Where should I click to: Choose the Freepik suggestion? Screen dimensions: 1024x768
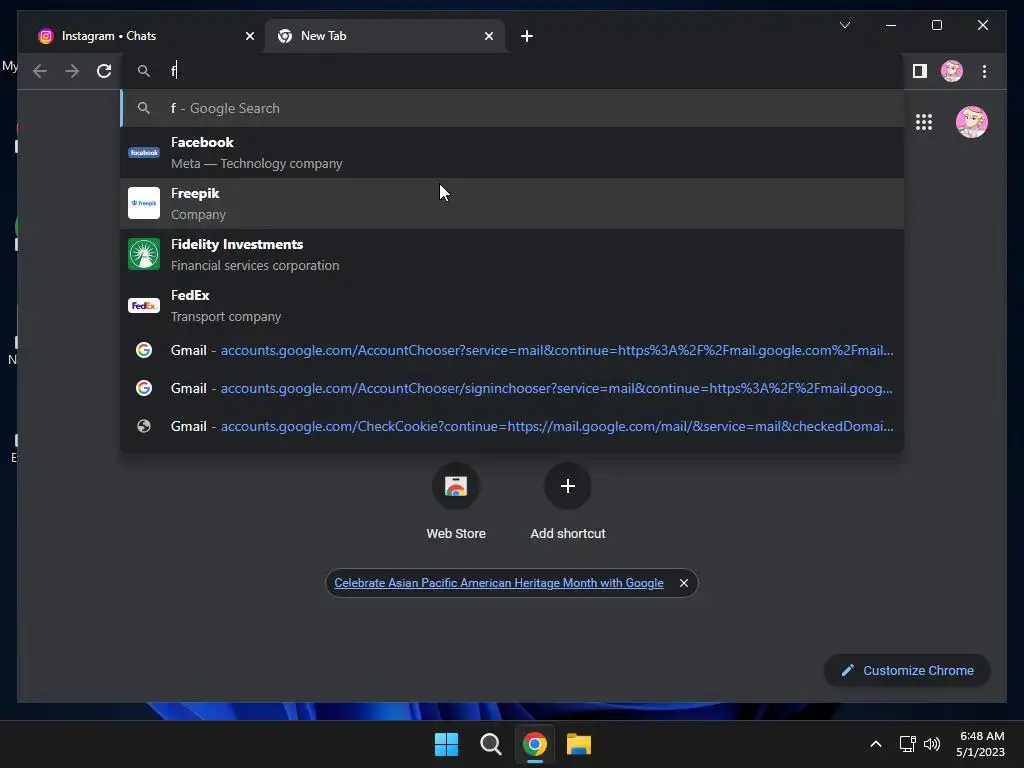click(x=512, y=204)
